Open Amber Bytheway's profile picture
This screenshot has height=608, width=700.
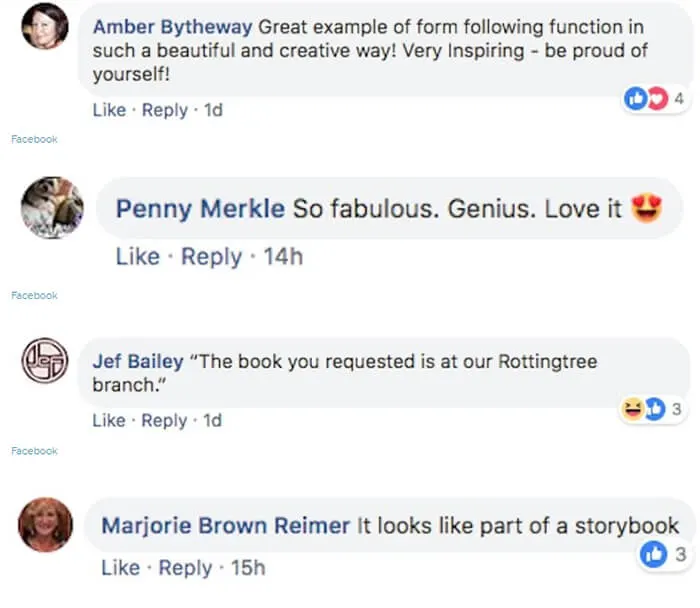[45, 25]
